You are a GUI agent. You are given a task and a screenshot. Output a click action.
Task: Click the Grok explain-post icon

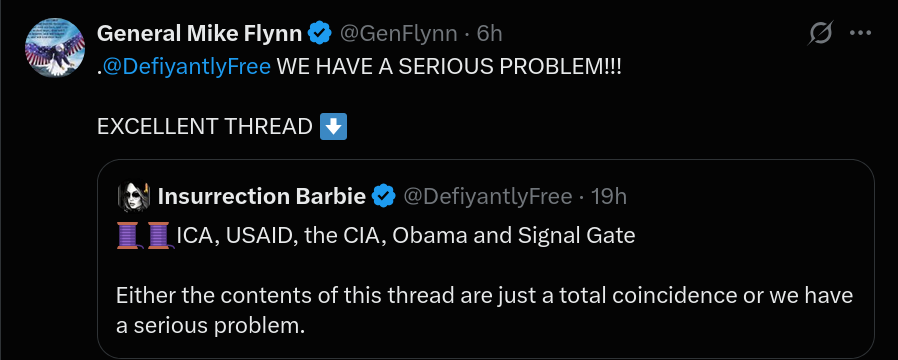[820, 34]
